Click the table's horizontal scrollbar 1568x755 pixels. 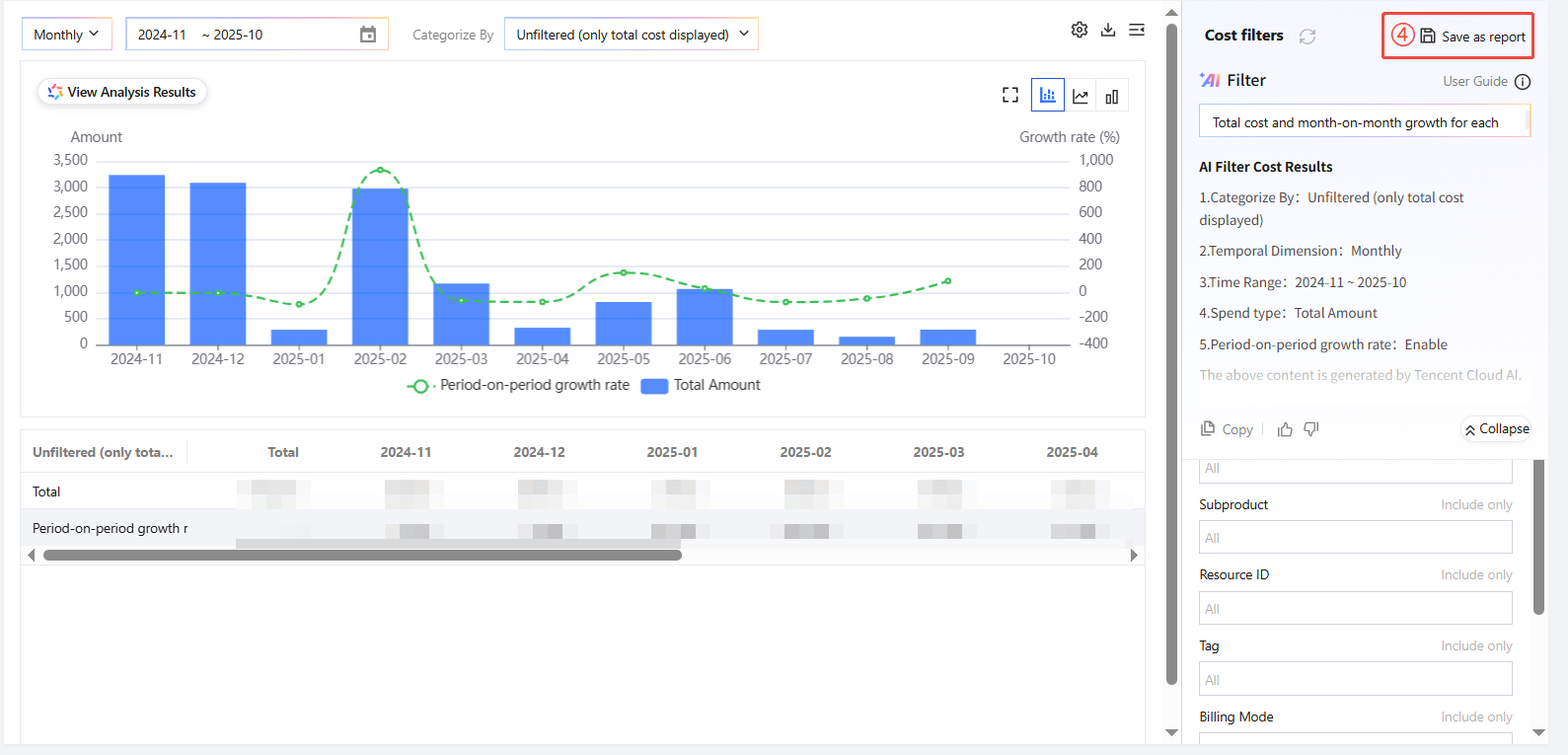click(362, 556)
